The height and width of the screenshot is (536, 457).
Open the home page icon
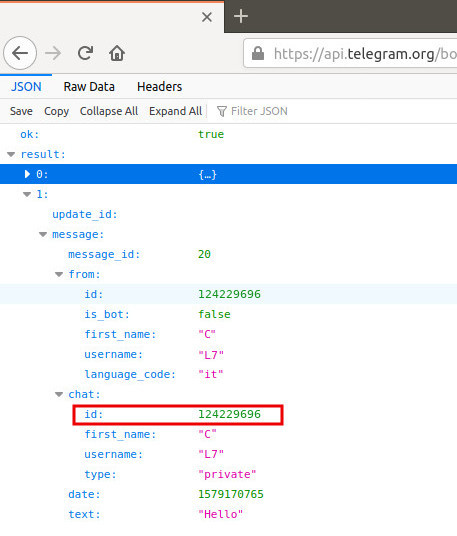click(117, 53)
